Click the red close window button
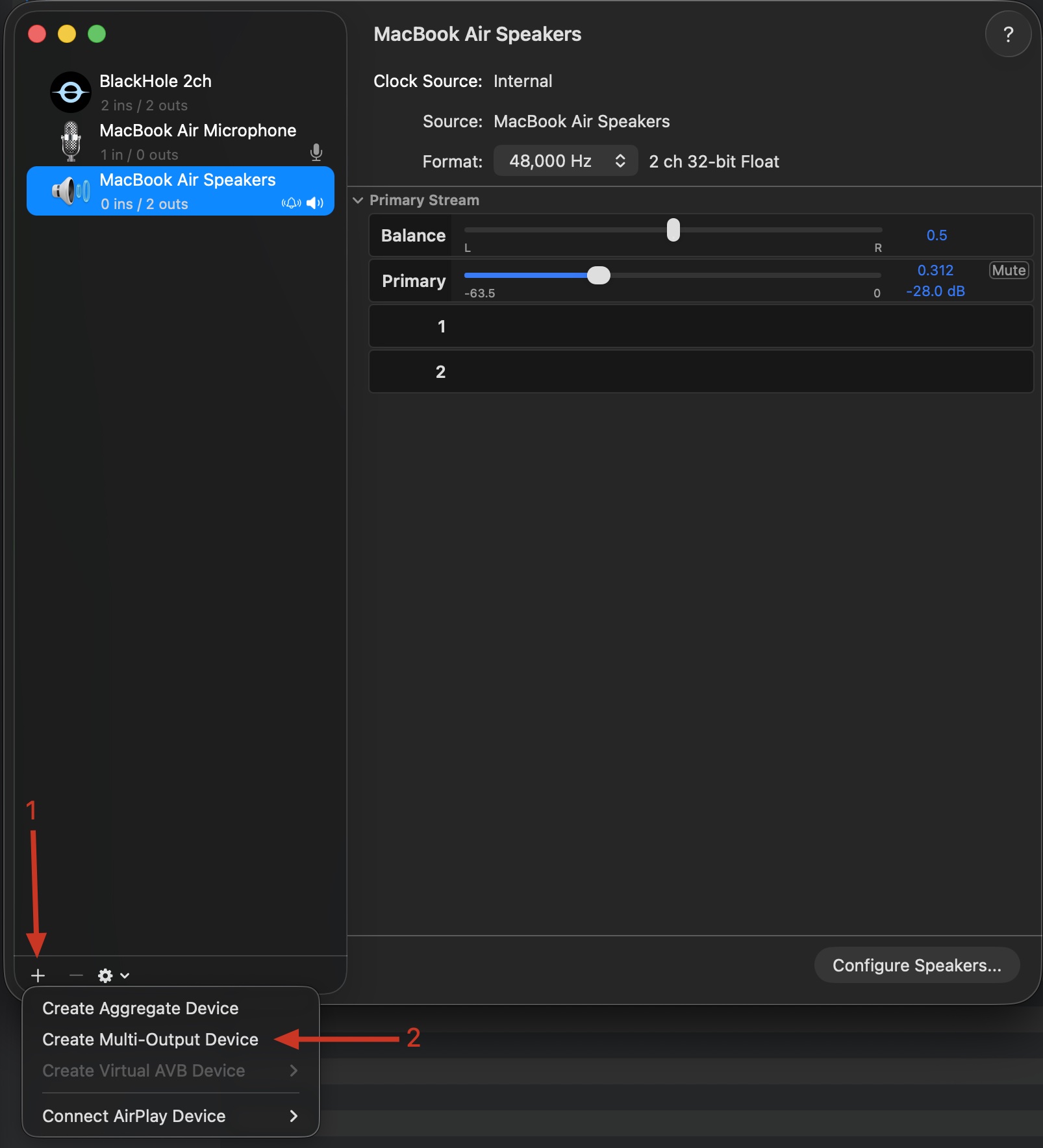This screenshot has width=1043, height=1148. coord(37,34)
